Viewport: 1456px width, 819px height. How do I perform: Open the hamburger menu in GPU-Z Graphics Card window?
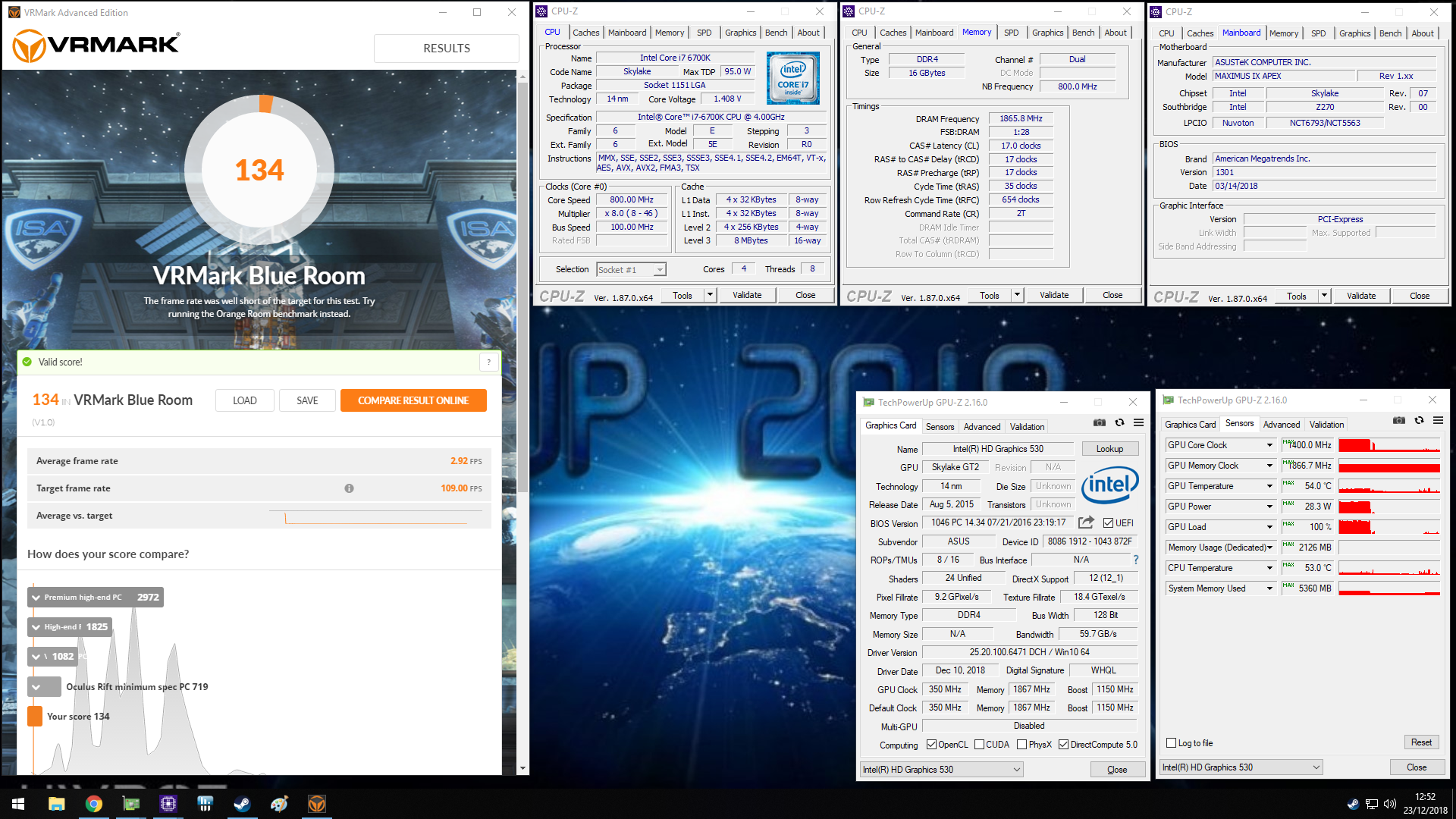(1138, 423)
